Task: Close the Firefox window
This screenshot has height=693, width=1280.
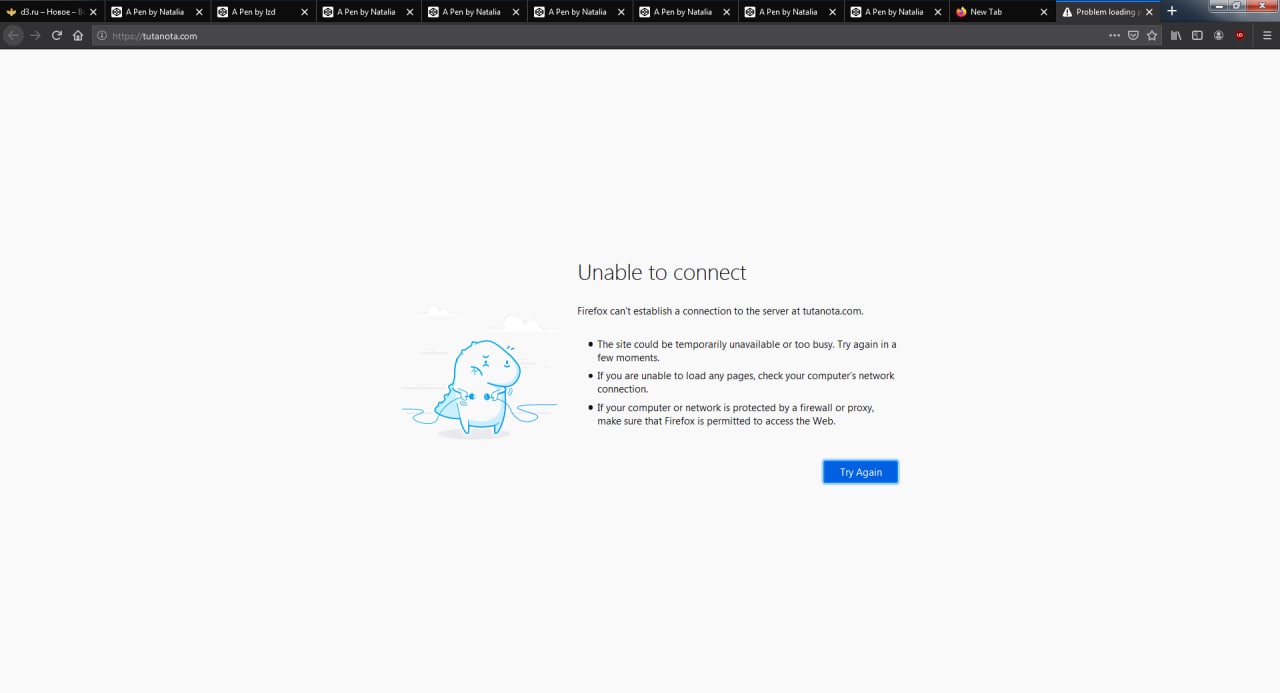Action: click(x=1262, y=5)
